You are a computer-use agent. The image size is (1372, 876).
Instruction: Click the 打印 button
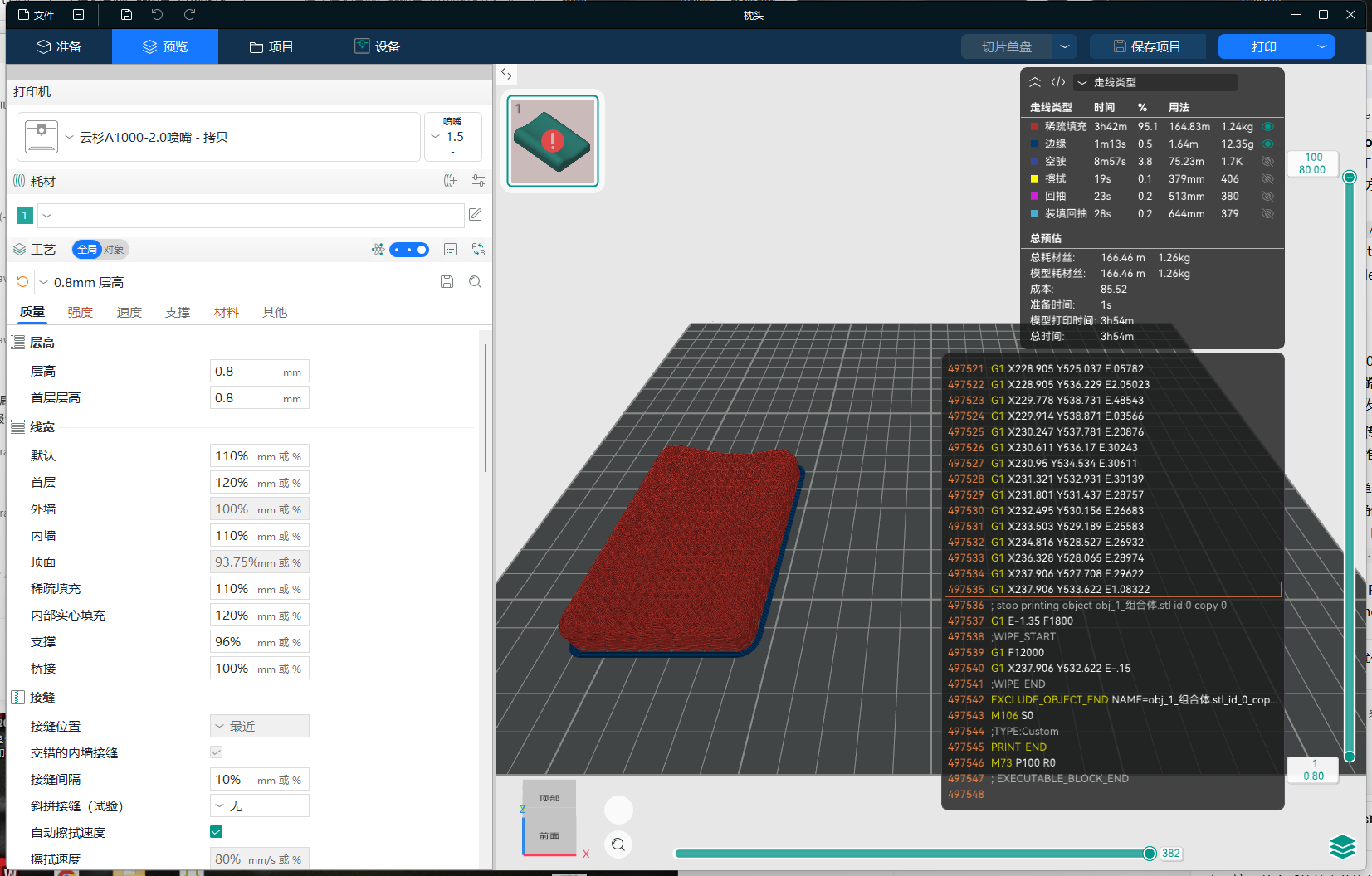(x=1263, y=46)
